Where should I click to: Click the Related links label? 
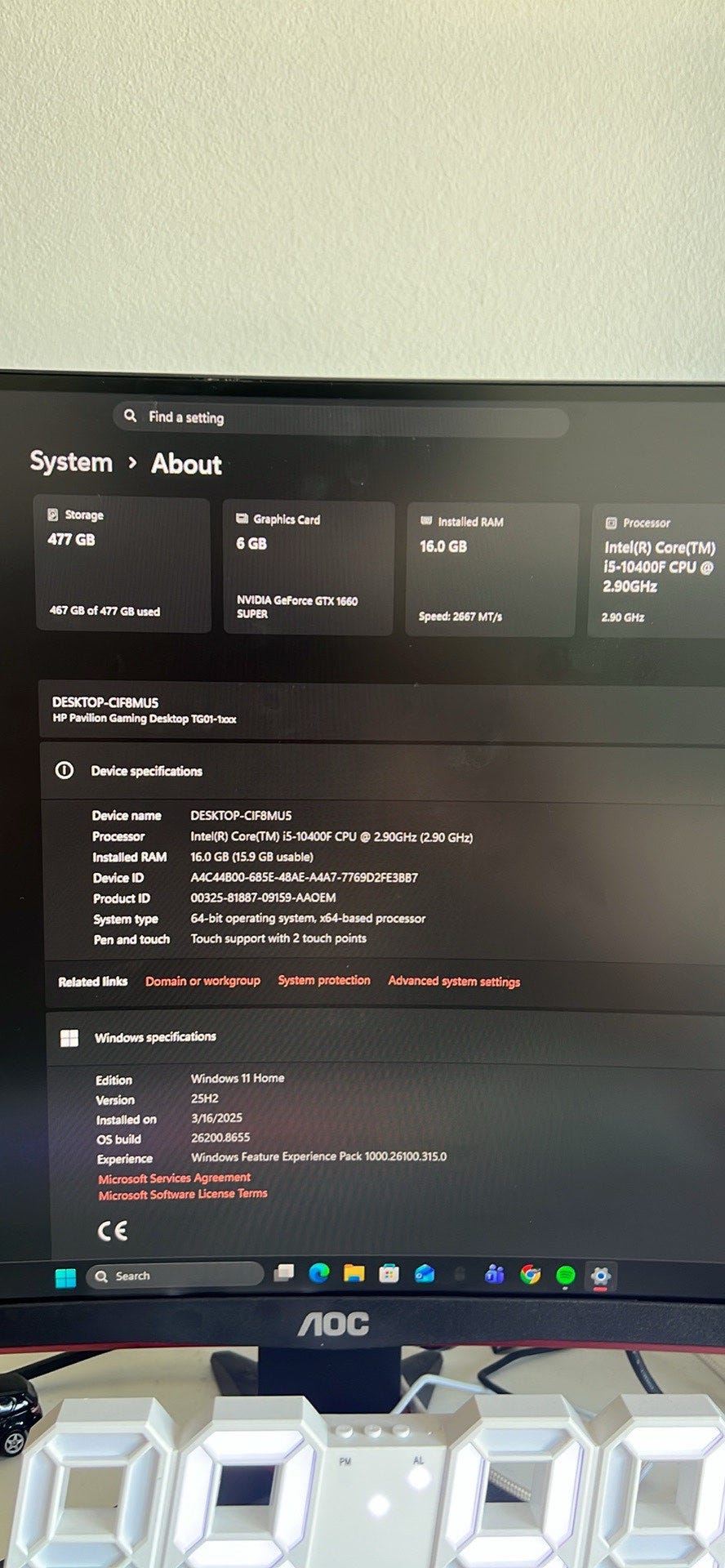93,982
